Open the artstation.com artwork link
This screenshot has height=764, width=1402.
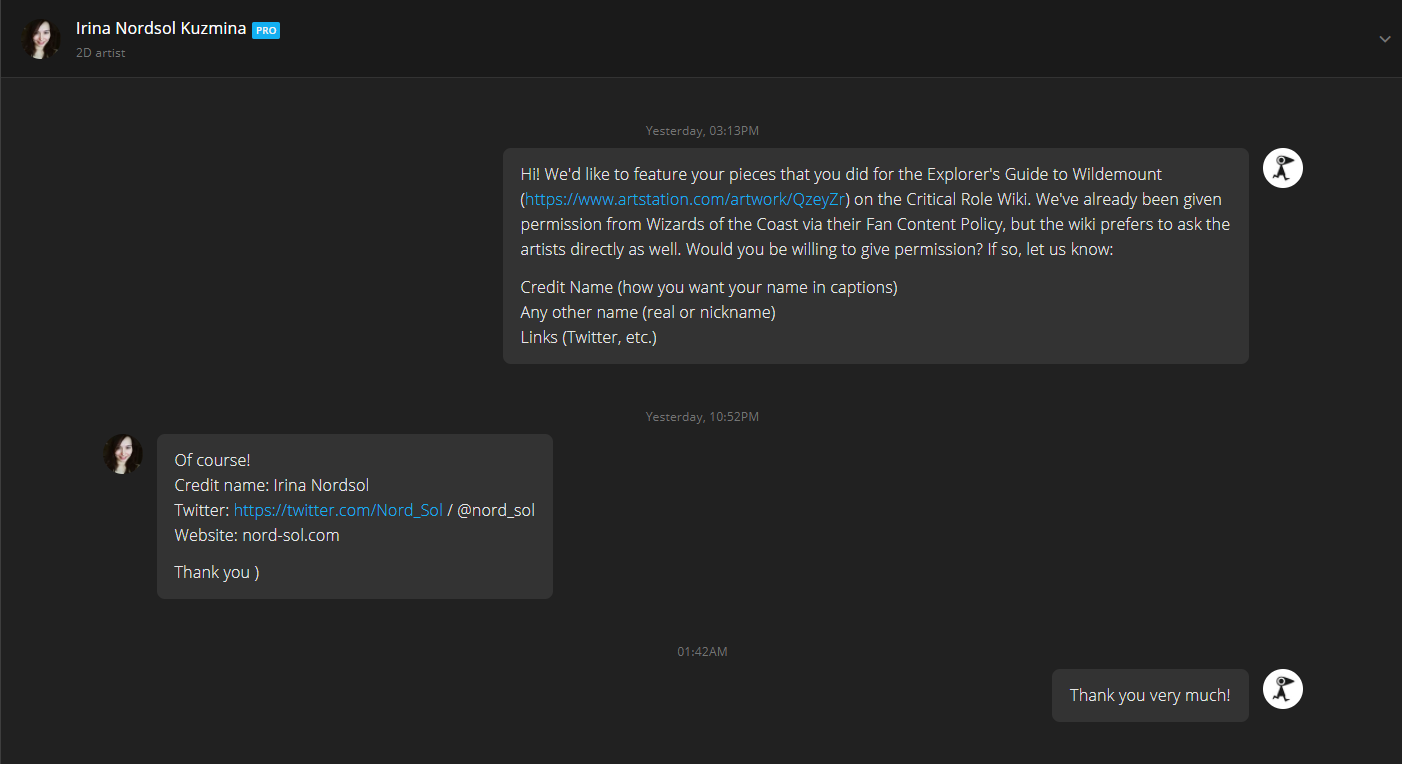(685, 198)
